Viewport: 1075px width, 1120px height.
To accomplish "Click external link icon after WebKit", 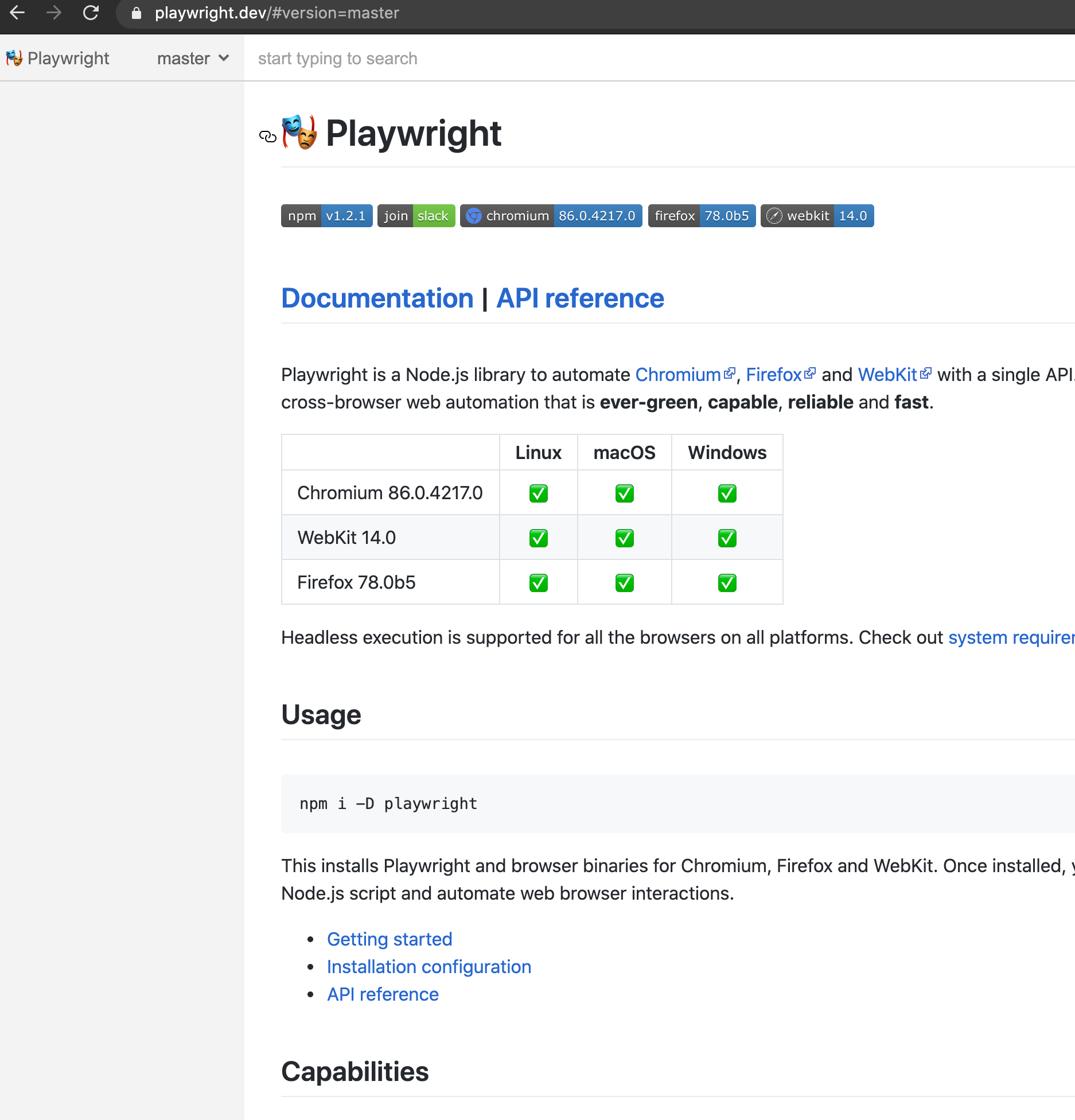I will [x=925, y=374].
